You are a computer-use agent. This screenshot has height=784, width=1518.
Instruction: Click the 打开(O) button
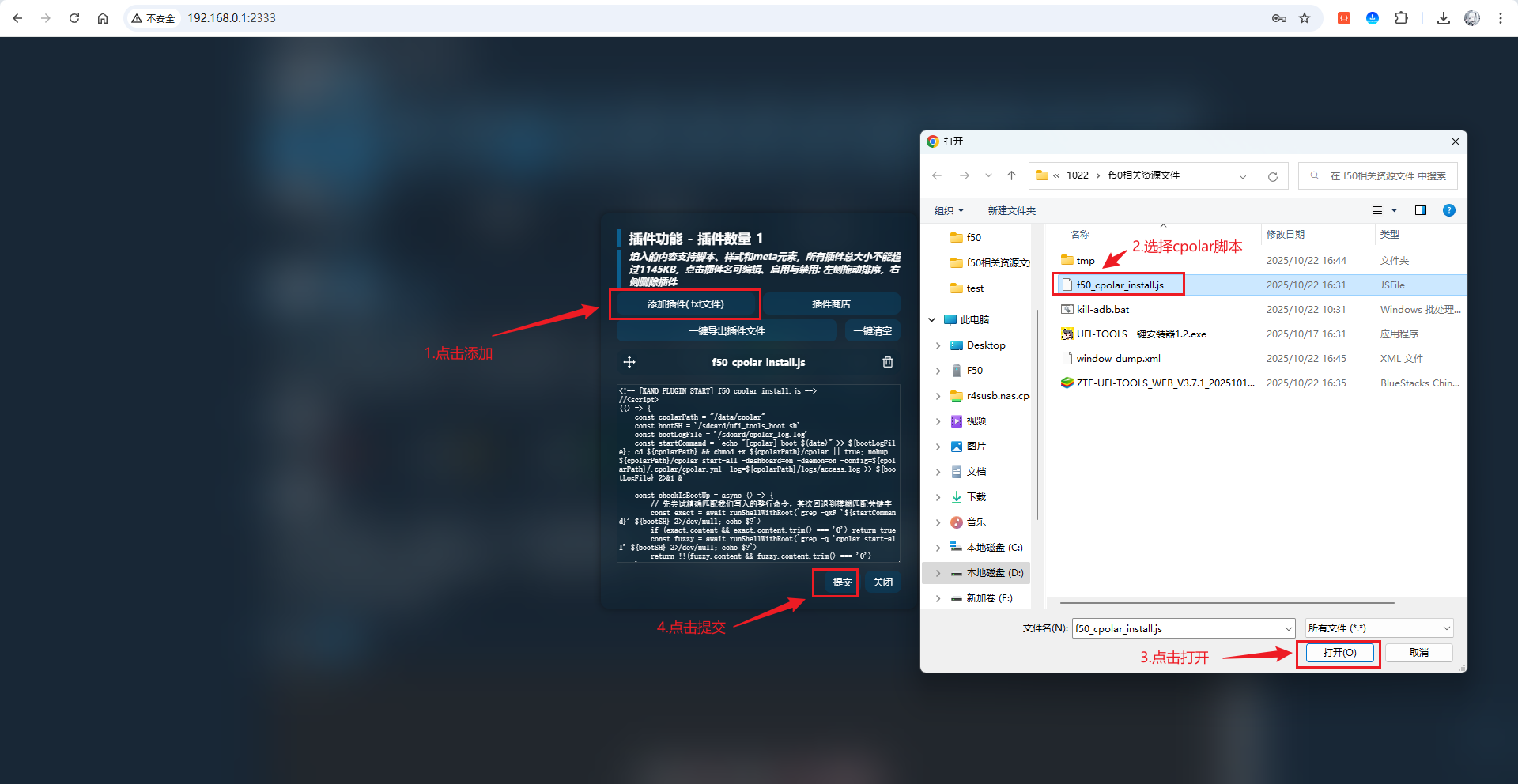pos(1339,653)
